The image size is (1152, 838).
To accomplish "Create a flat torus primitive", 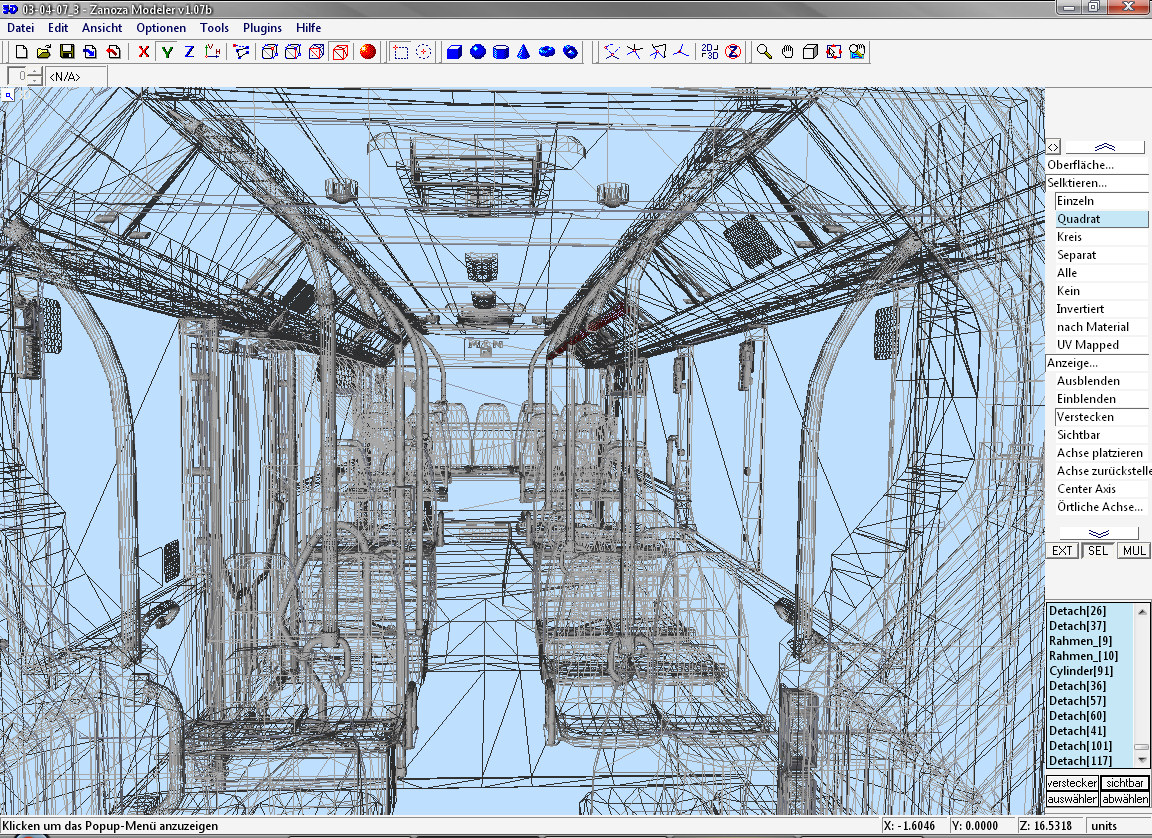I will point(547,51).
